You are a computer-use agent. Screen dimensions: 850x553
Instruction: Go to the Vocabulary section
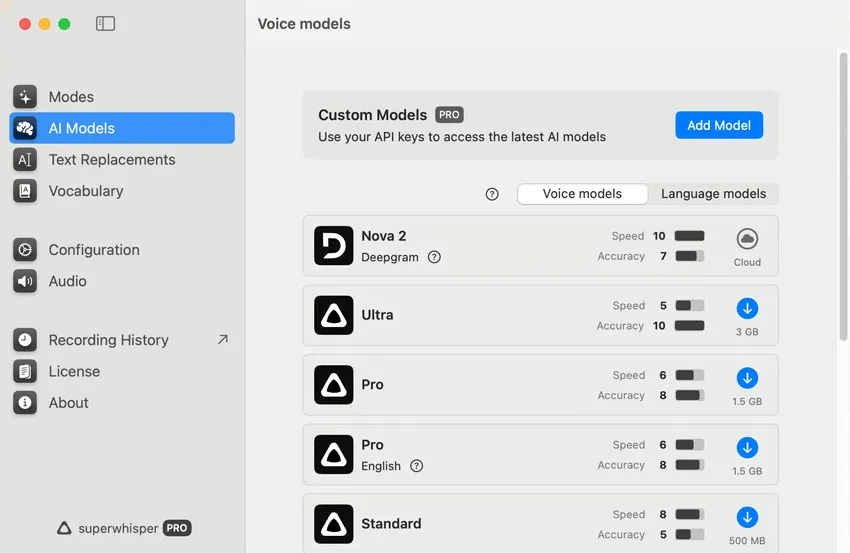(86, 191)
